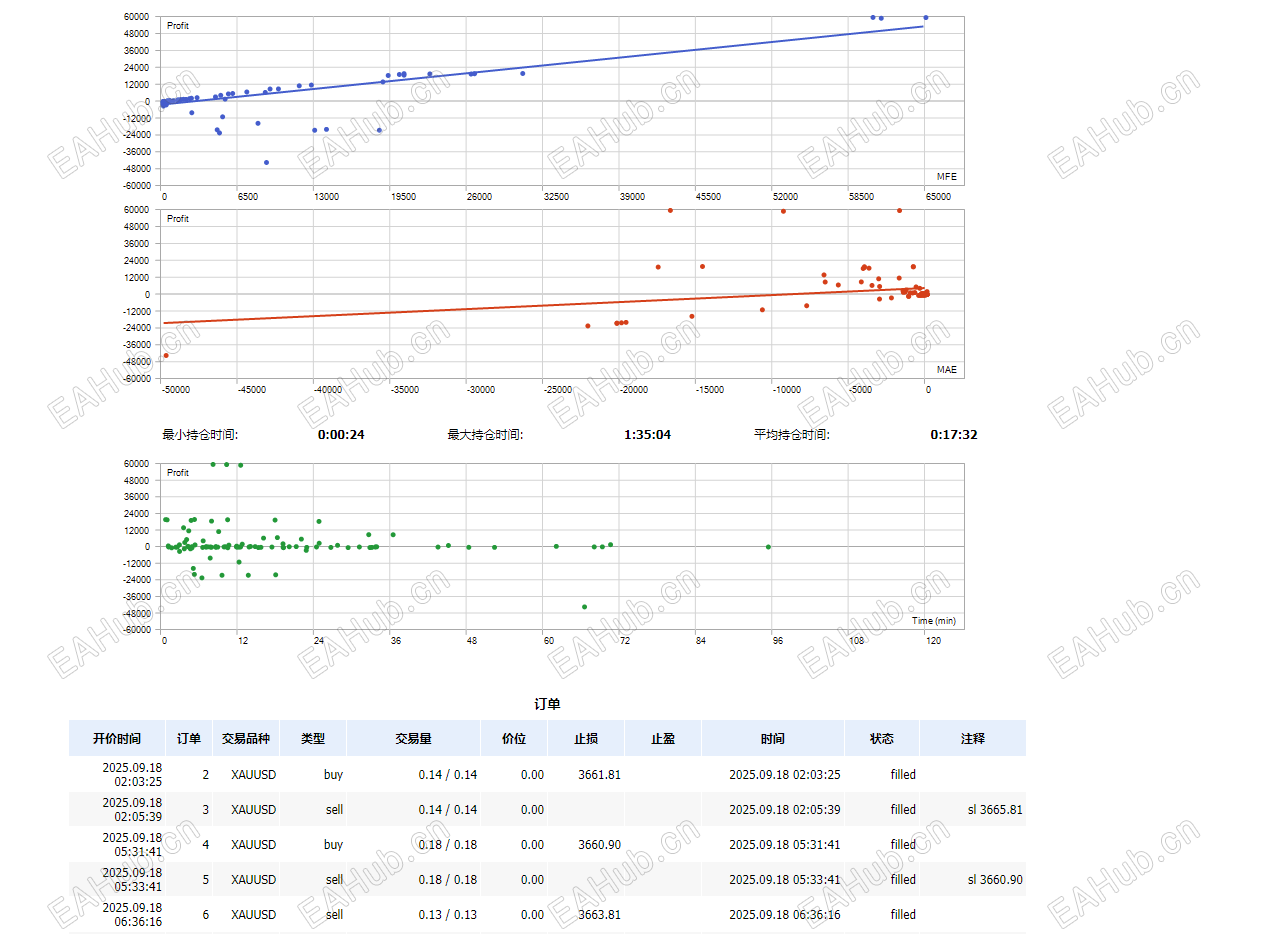Click the 订单 table title
Image resolution: width=1276 pixels, height=934 pixels.
pyautogui.click(x=547, y=704)
